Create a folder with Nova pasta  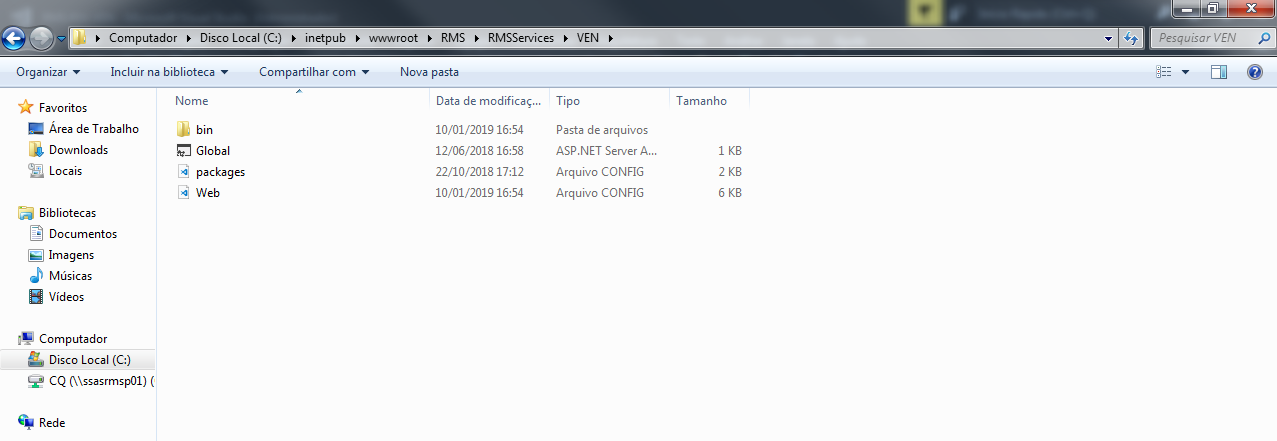(x=429, y=72)
